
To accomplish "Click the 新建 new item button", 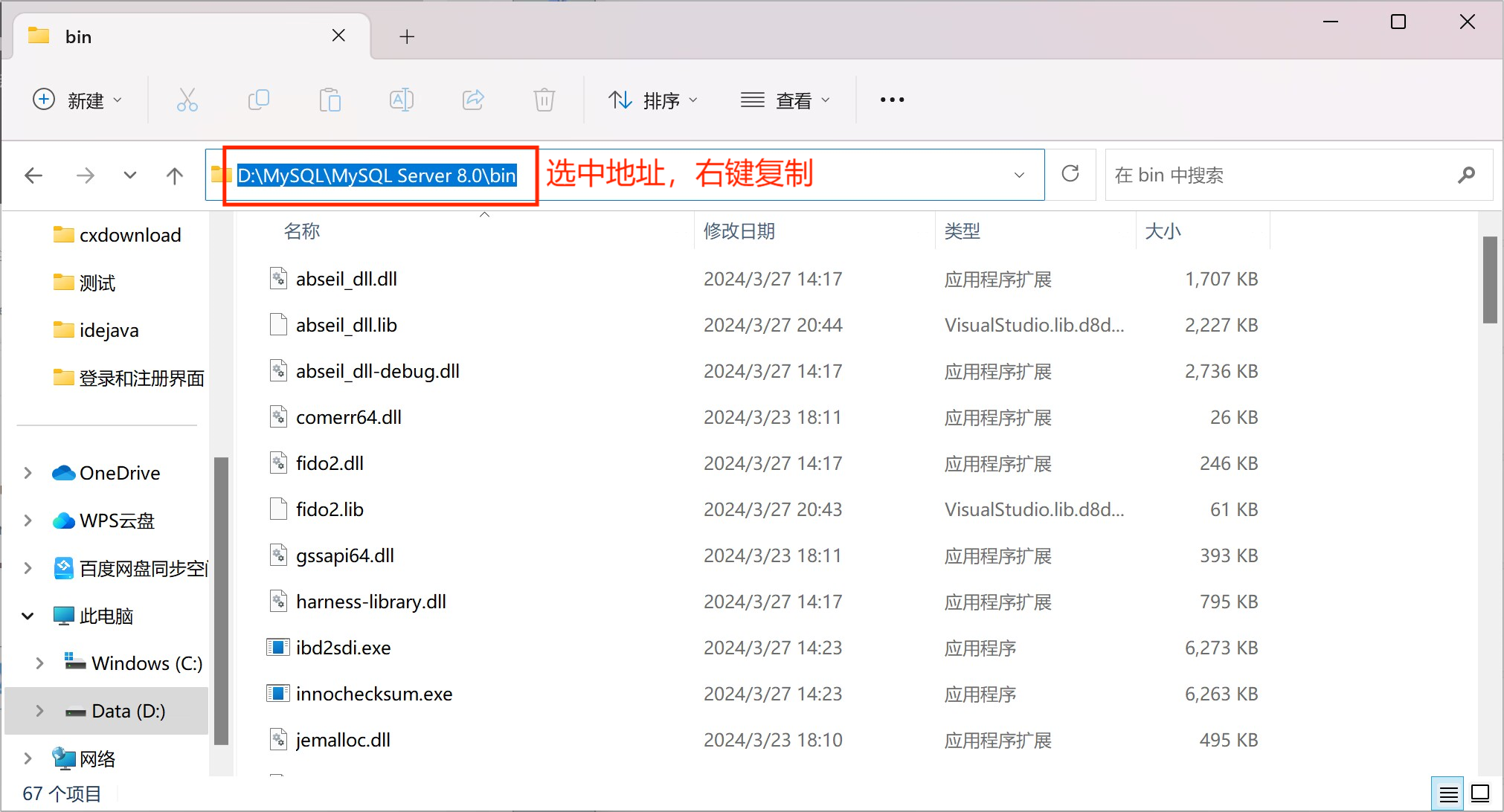I will 77,100.
